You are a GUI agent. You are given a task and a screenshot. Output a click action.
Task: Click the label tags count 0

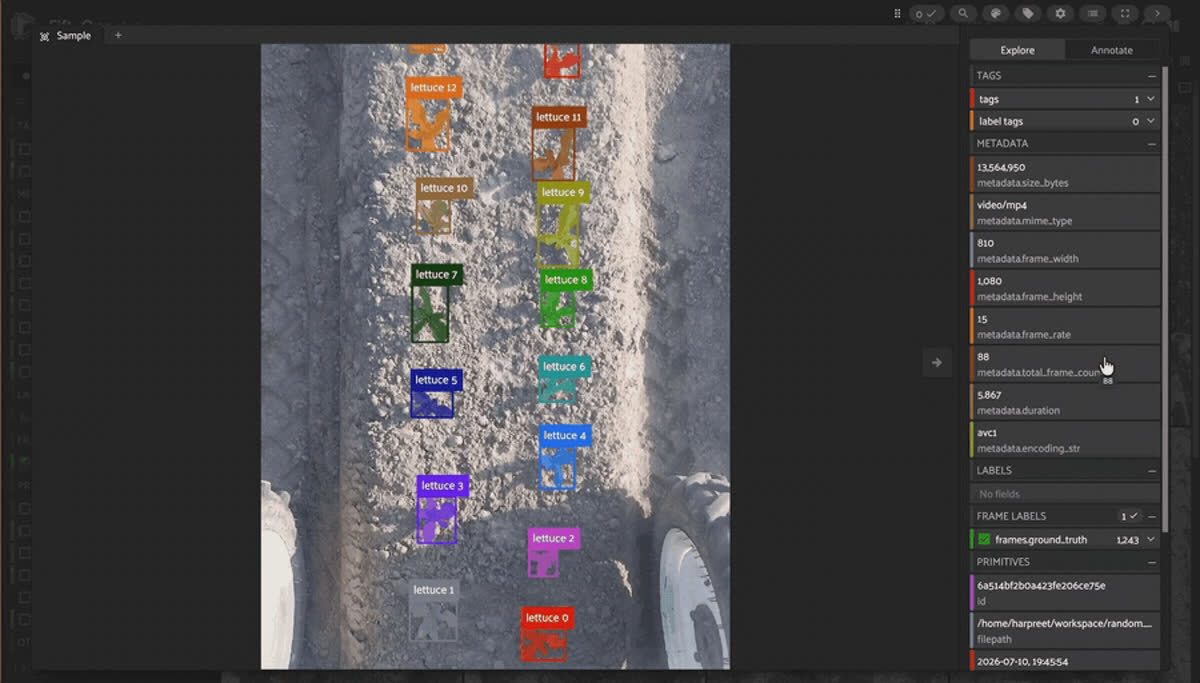point(1135,121)
